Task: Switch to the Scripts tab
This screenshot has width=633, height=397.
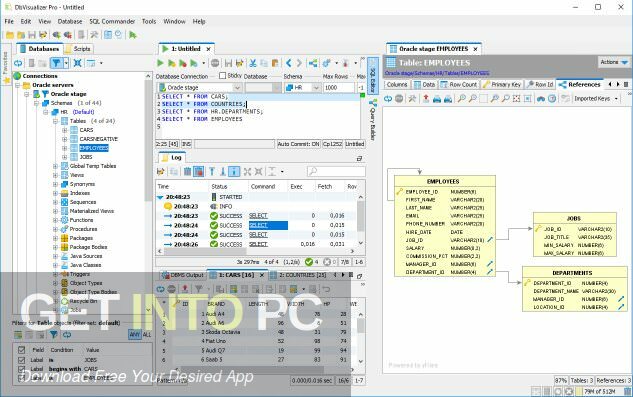Action: point(78,49)
